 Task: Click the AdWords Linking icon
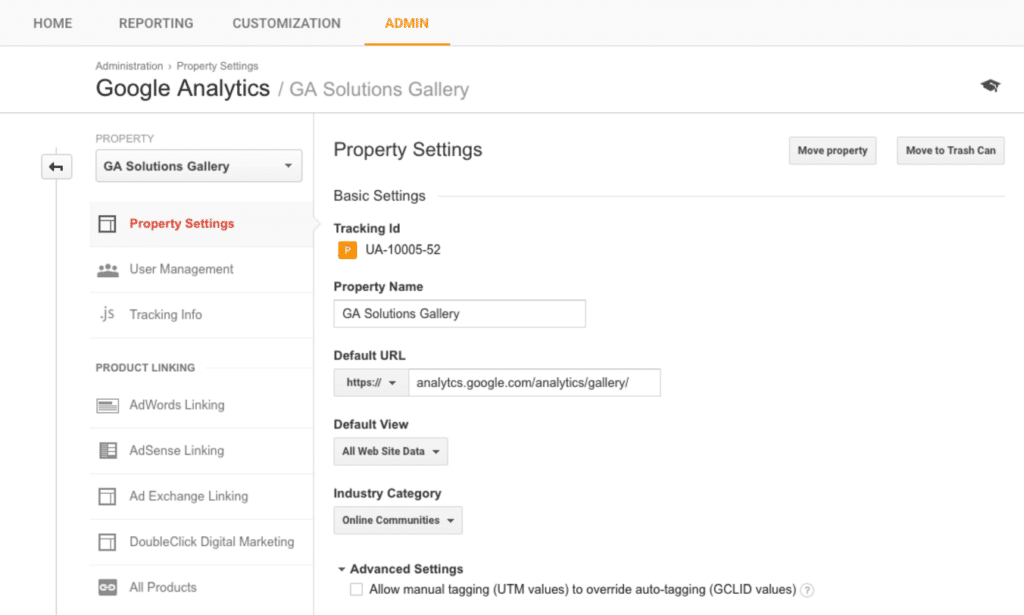108,405
